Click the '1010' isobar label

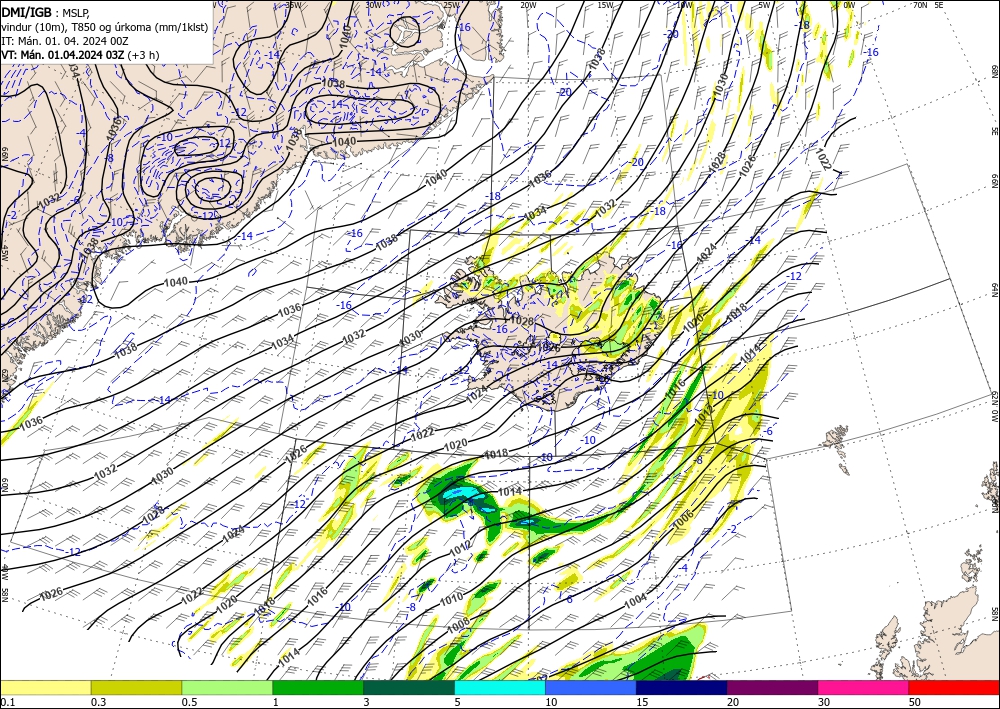click(x=452, y=599)
